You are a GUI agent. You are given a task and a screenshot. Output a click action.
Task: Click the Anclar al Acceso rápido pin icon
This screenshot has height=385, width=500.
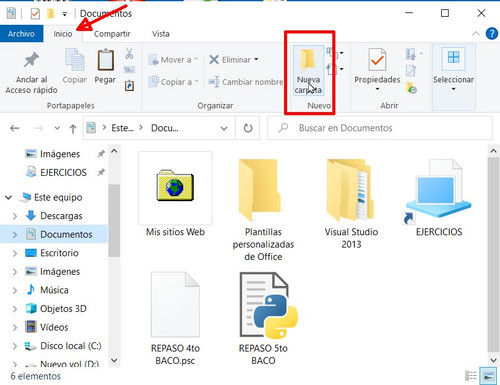click(31, 60)
